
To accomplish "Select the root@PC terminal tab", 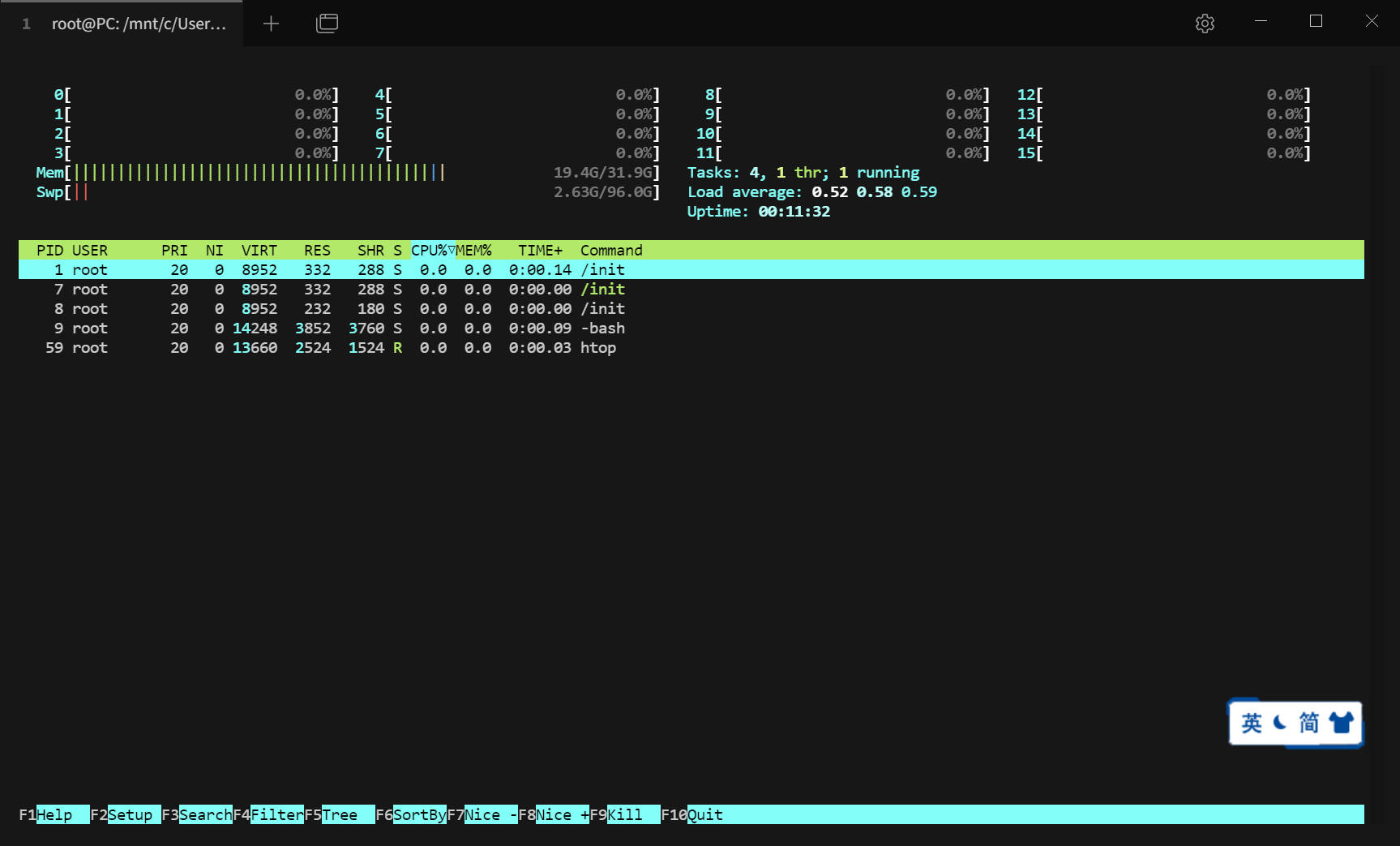I will click(138, 24).
